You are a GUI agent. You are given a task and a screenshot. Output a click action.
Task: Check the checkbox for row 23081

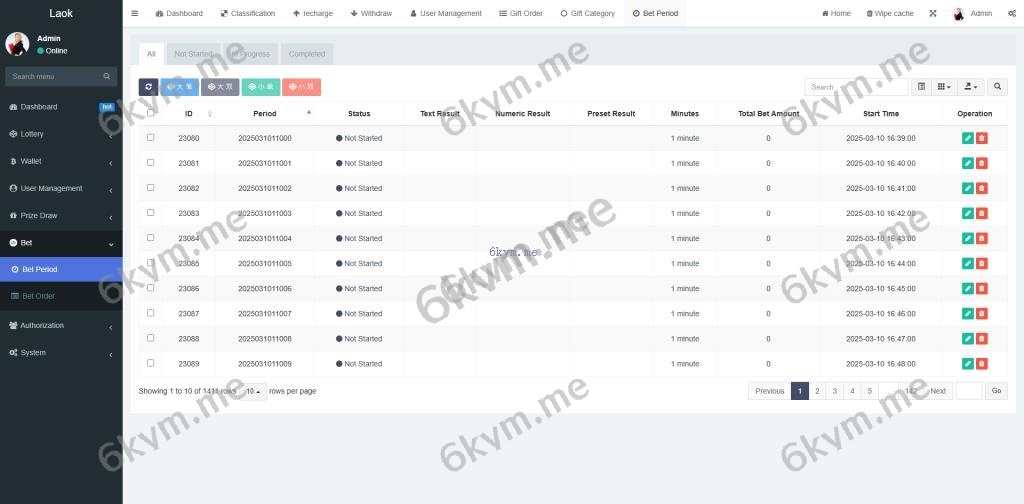click(x=151, y=163)
